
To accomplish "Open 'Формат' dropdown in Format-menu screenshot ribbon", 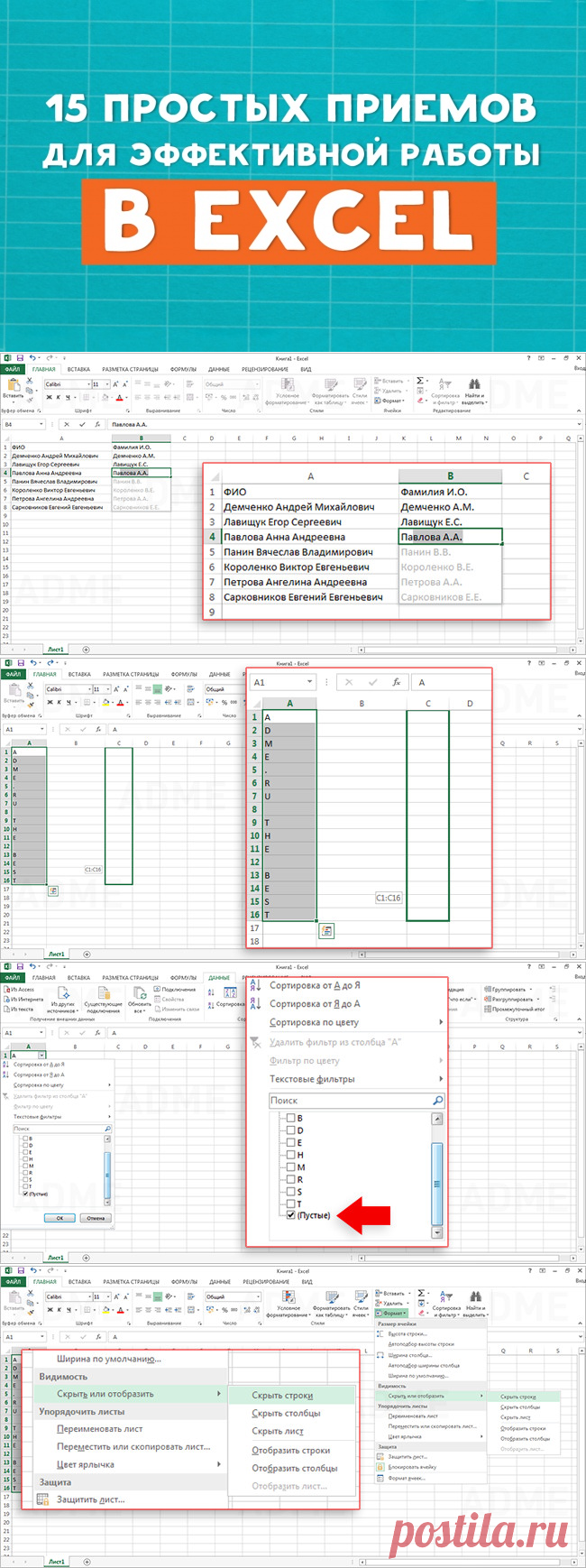I will [390, 1313].
